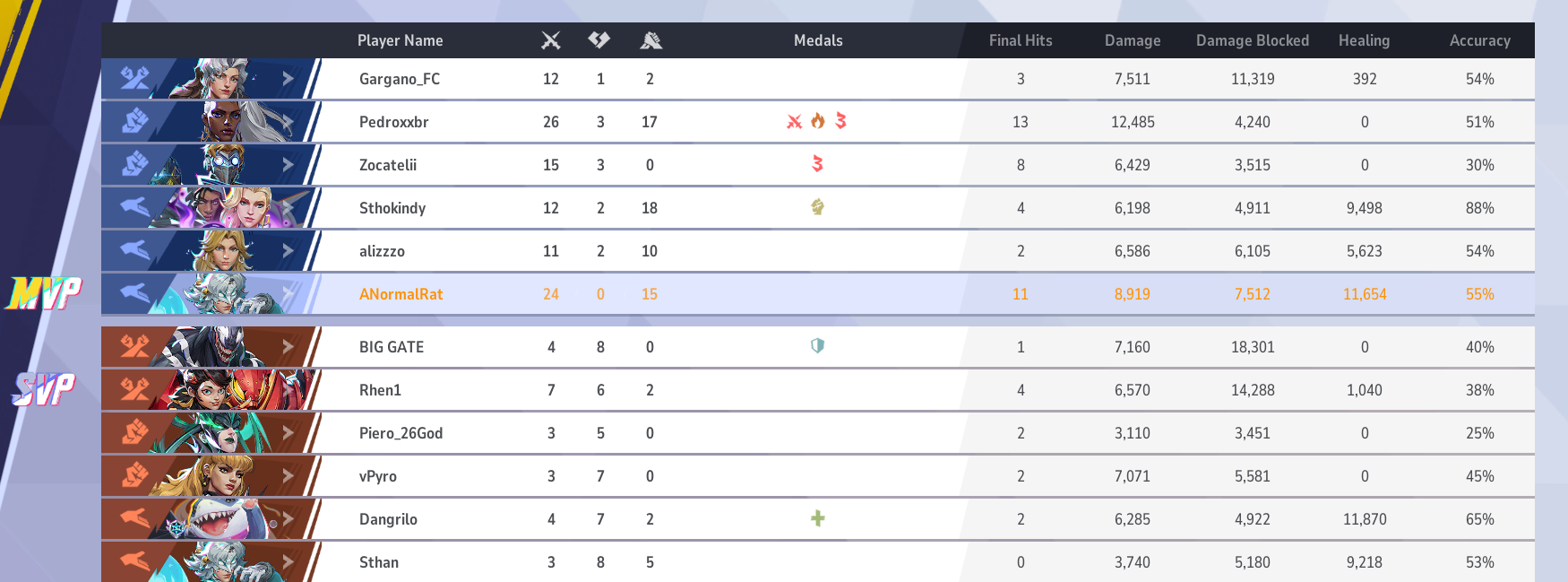Image resolution: width=1568 pixels, height=582 pixels.
Task: Click the broken-heart deaths icon in the header
Action: pyautogui.click(x=599, y=40)
